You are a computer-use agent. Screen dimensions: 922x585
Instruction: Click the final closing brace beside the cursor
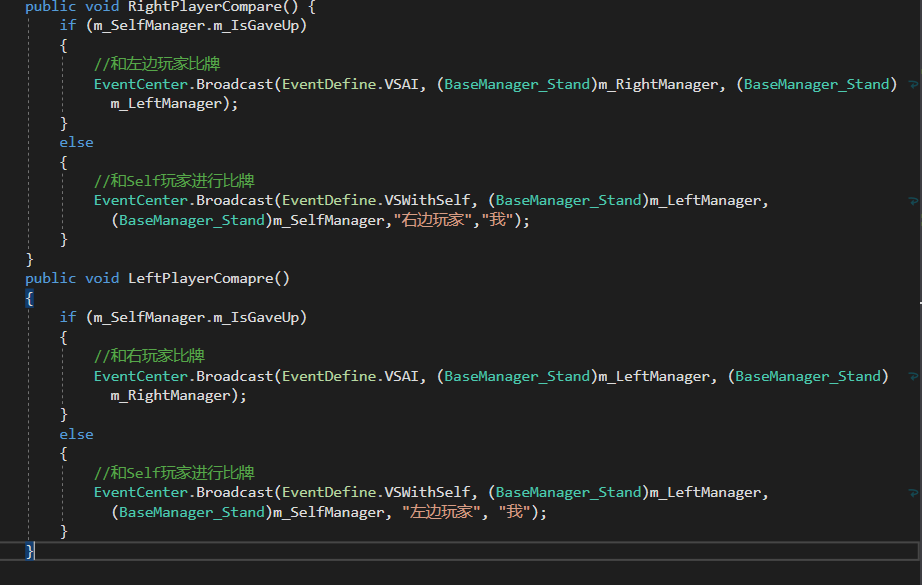[29, 551]
